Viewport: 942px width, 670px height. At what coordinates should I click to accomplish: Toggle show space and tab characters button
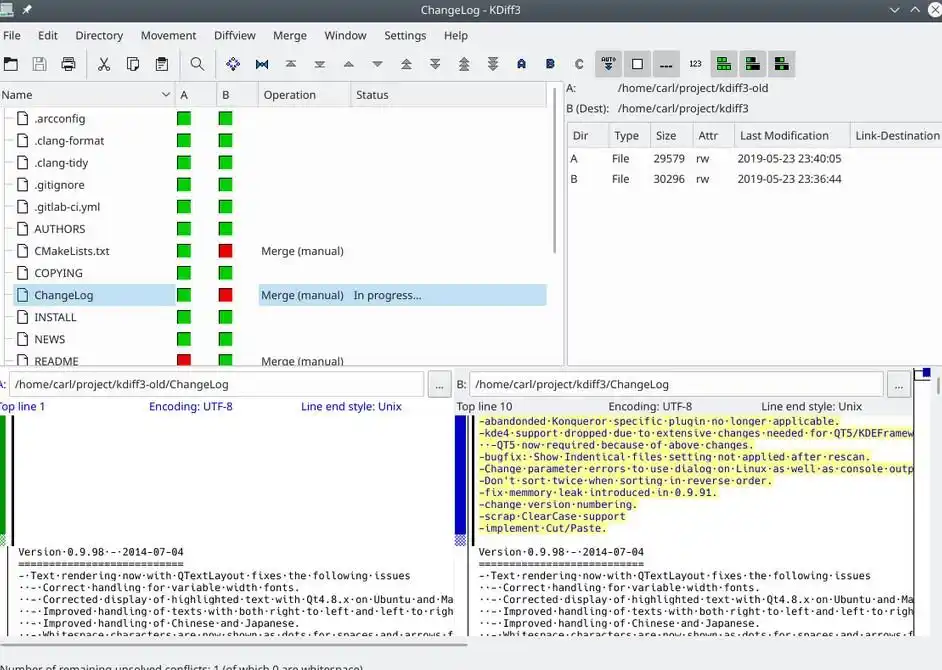[x=666, y=64]
